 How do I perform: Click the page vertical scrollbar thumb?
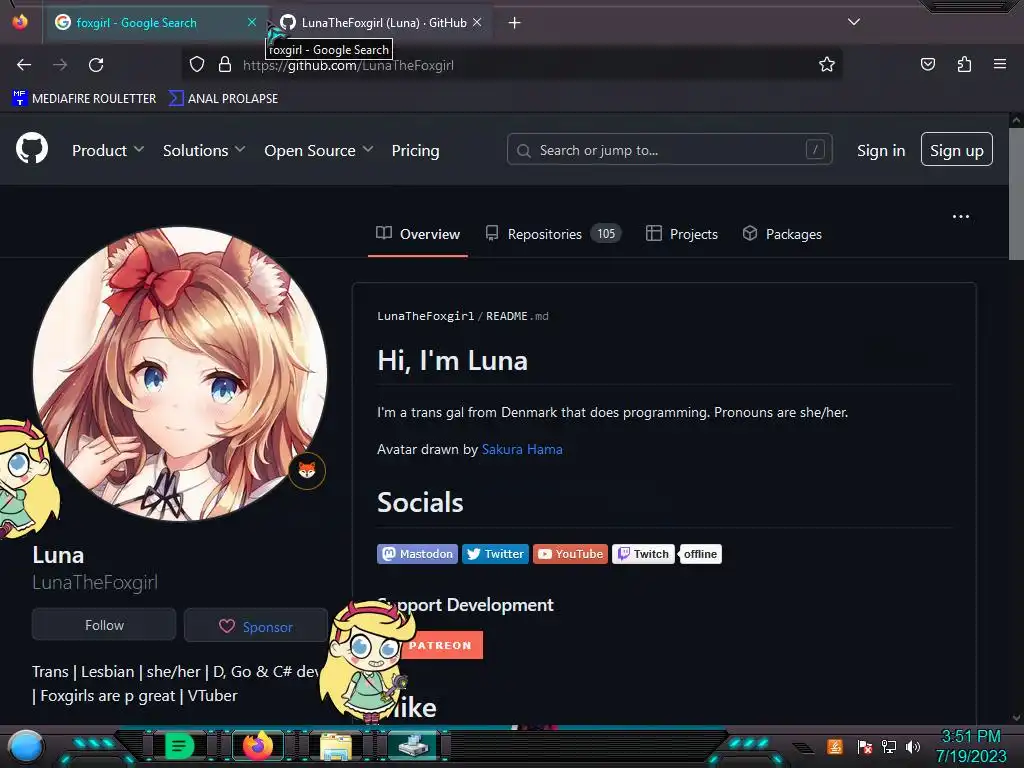pyautogui.click(x=1016, y=193)
